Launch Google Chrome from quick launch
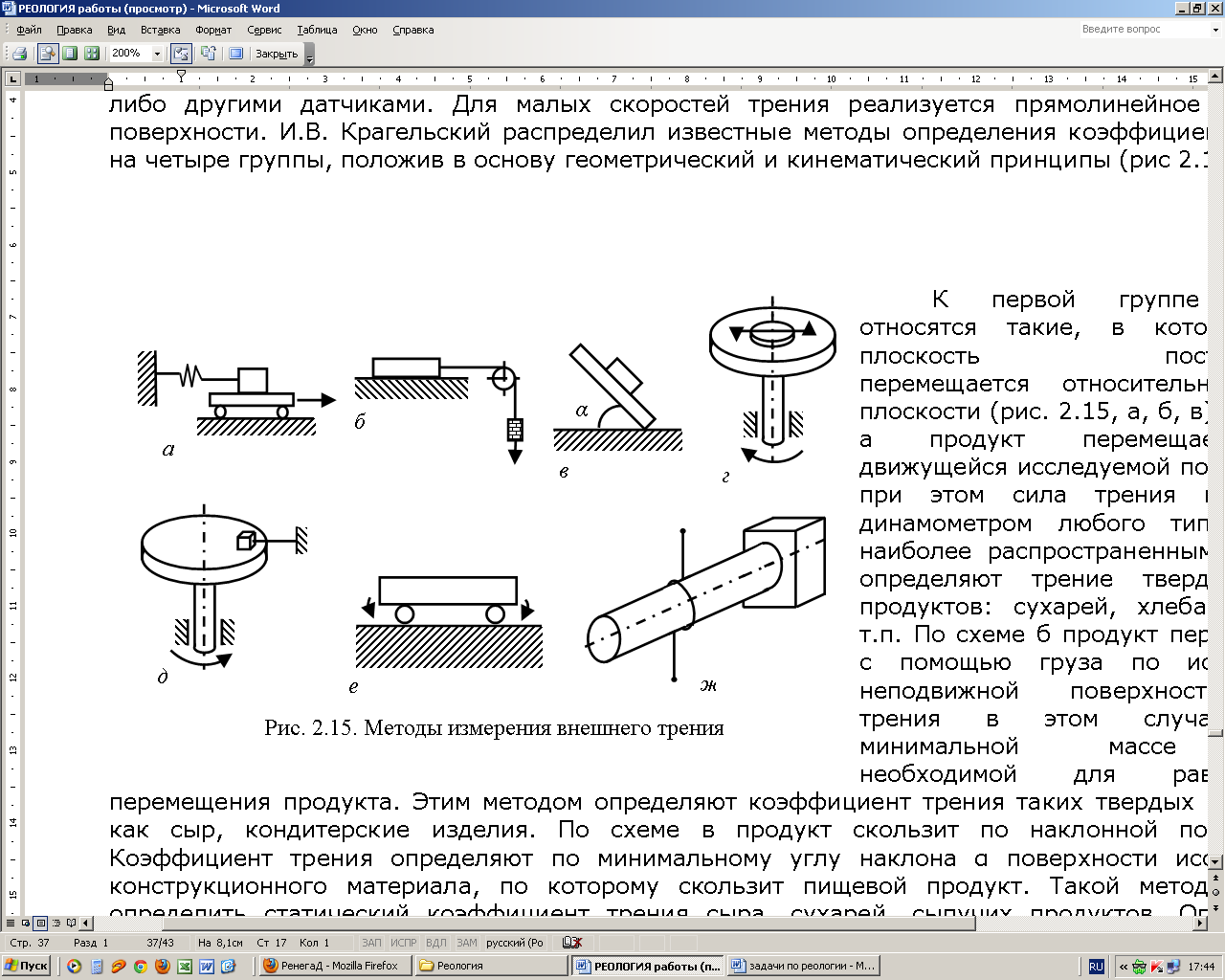This screenshot has width=1225, height=980. click(141, 967)
